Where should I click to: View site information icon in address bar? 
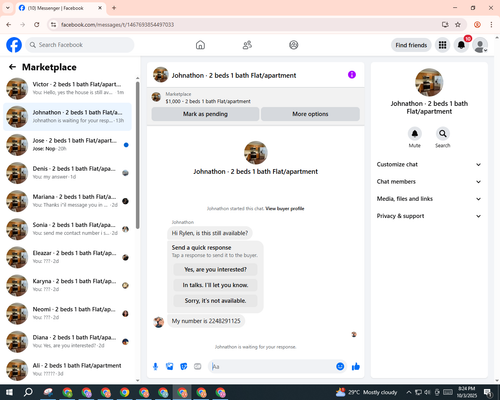53,25
